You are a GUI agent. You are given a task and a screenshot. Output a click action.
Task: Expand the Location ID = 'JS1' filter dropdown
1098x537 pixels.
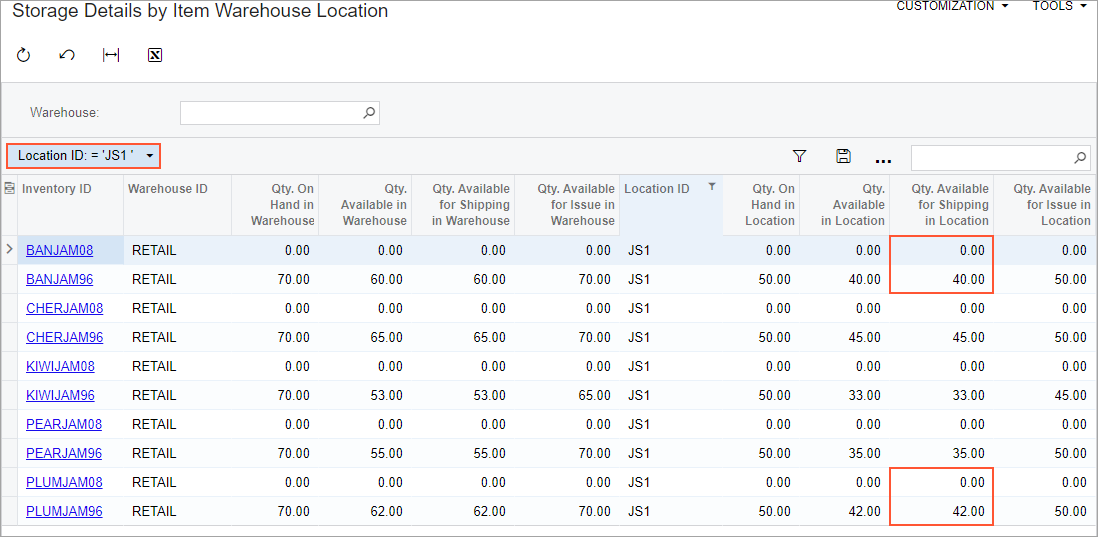point(150,156)
